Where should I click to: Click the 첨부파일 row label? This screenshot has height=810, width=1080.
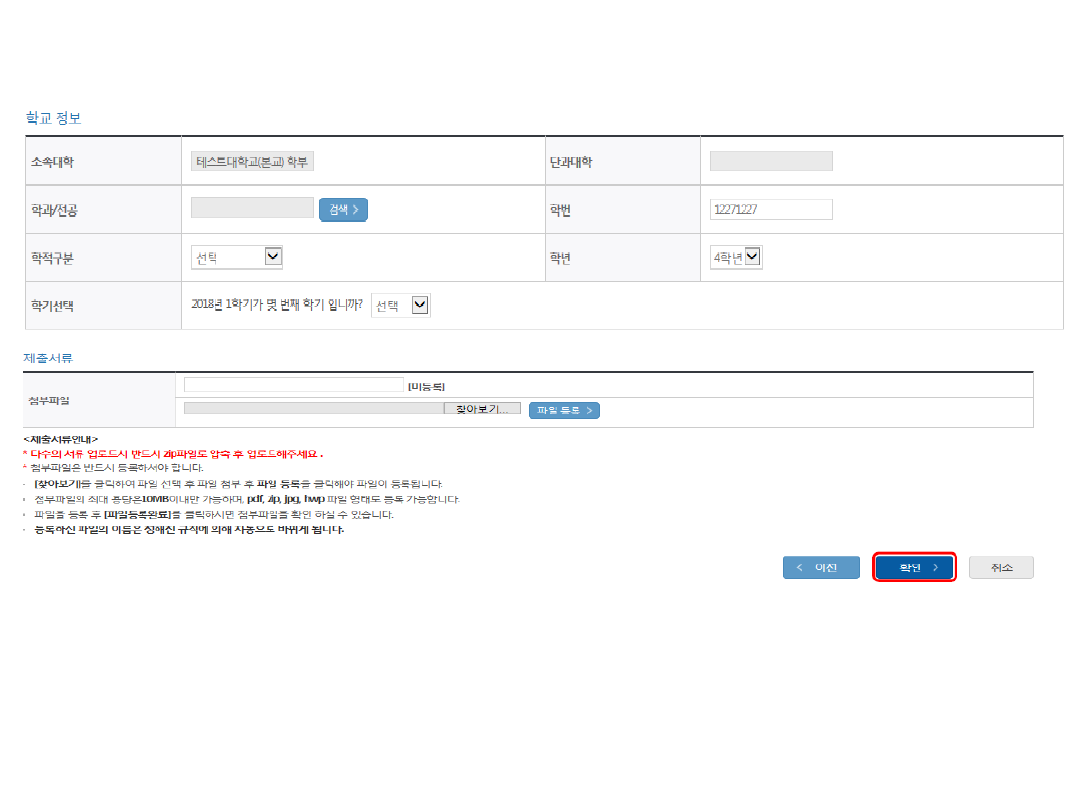pyautogui.click(x=51, y=401)
